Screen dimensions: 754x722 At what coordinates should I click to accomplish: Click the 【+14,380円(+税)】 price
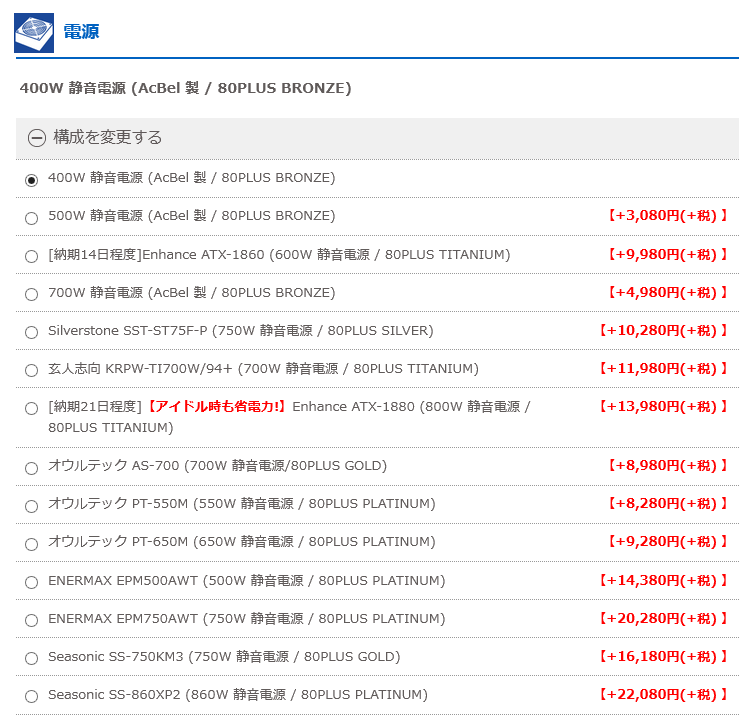[663, 581]
